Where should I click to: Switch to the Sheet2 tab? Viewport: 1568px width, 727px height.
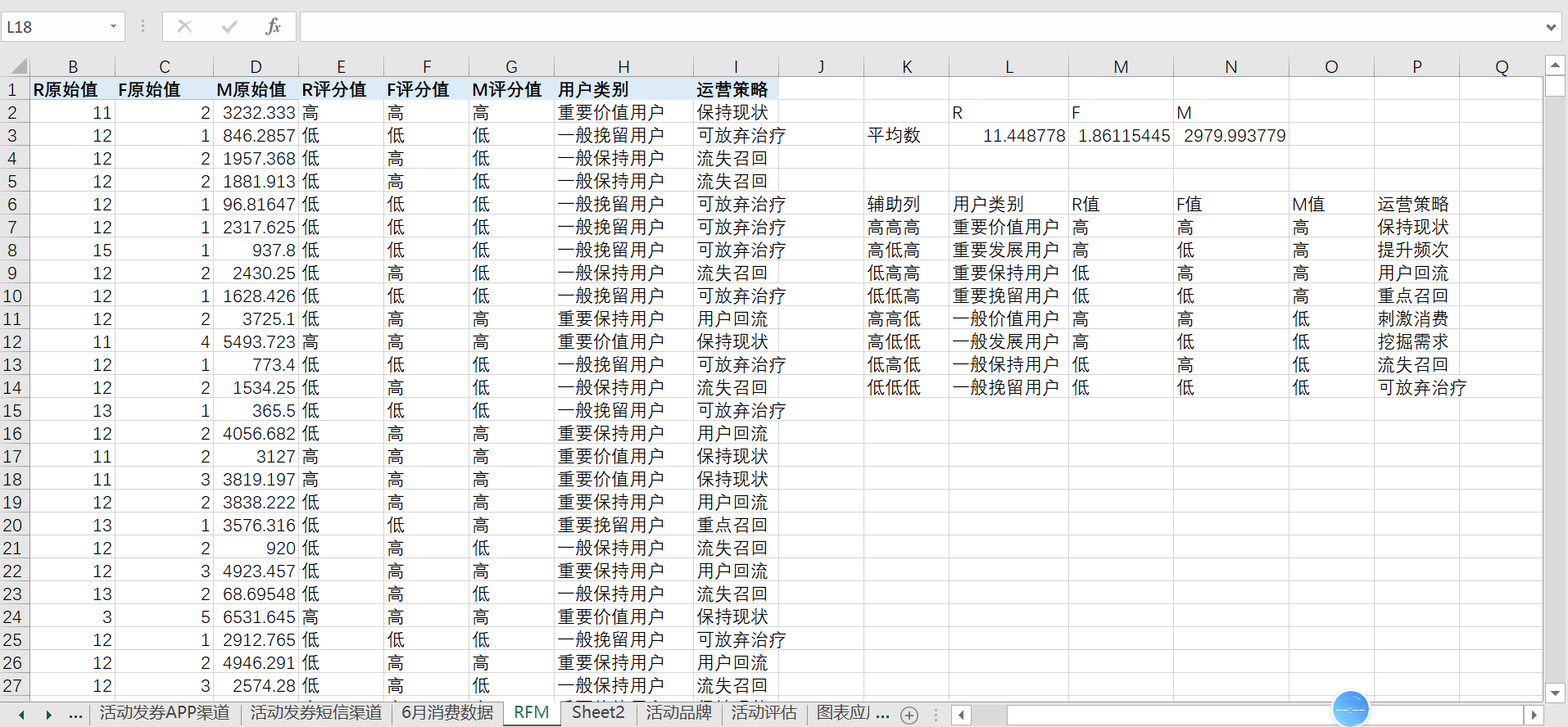click(598, 713)
